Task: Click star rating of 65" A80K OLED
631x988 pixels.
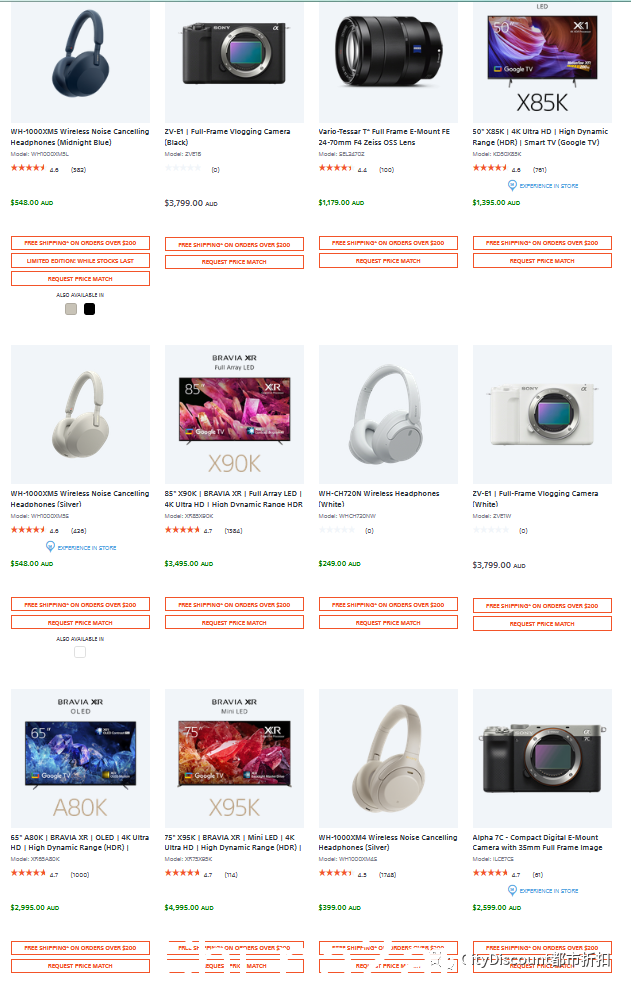Action: point(28,873)
